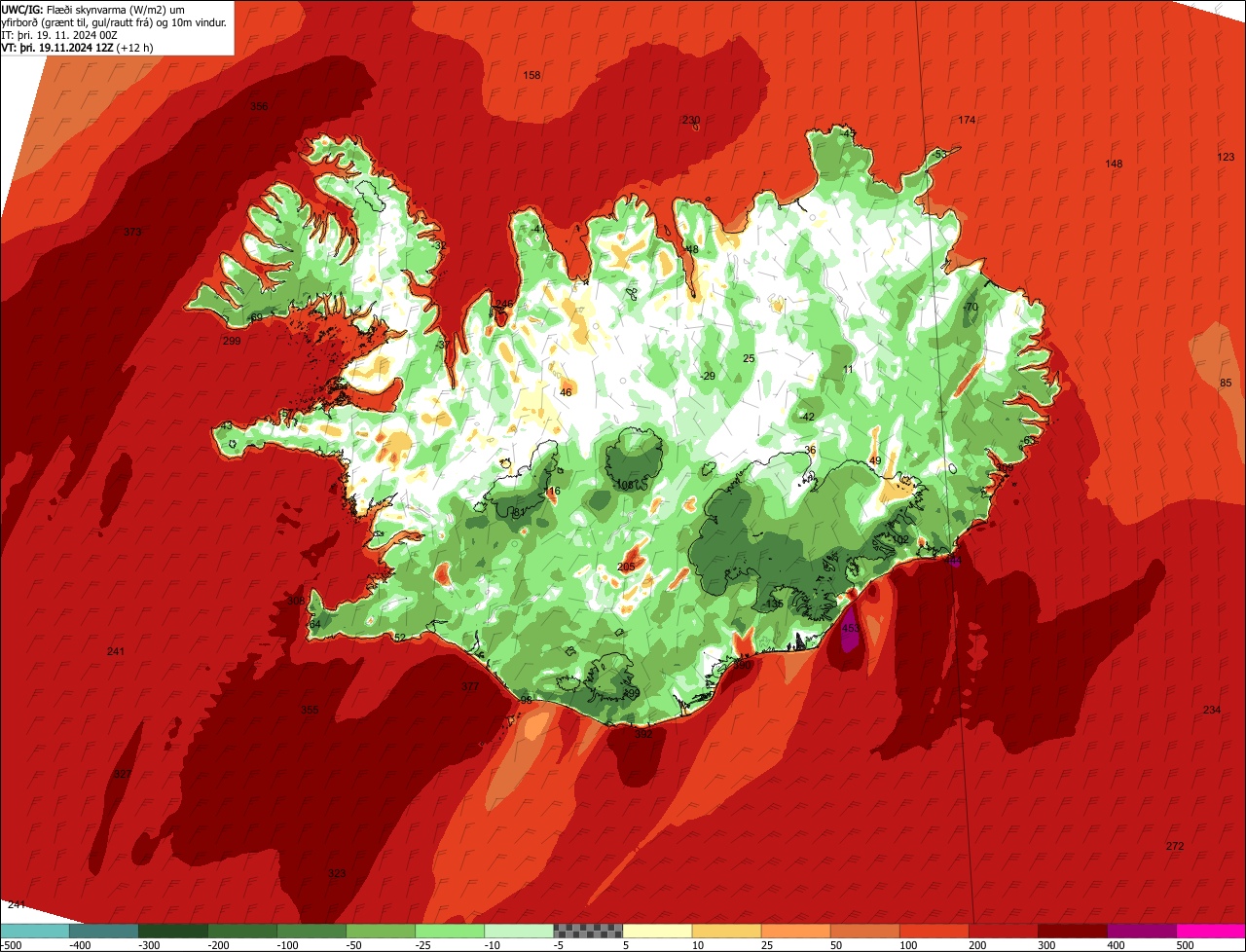Screen dimensions: 1246x952
Task: Select the value 85 off the east coast
Action: point(1226,383)
